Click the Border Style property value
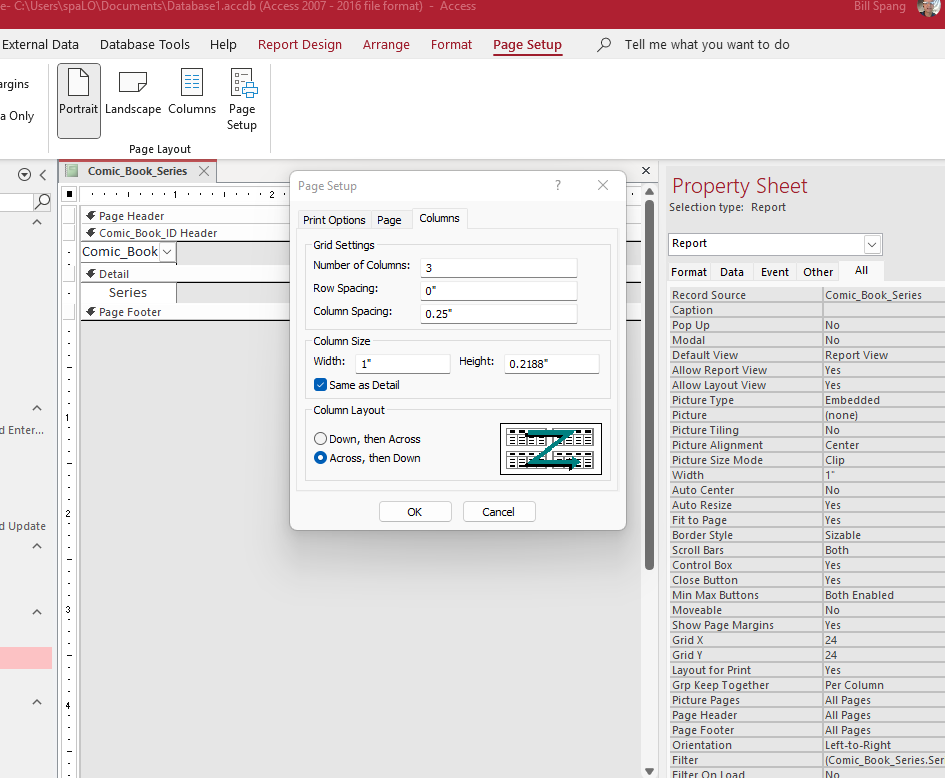The width and height of the screenshot is (945, 778). point(884,535)
